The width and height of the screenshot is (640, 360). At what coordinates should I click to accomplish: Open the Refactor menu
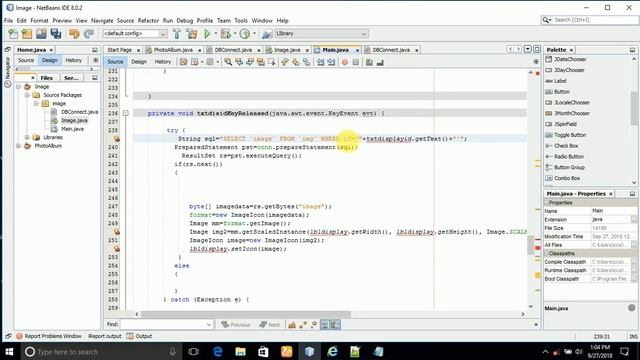[148, 20]
